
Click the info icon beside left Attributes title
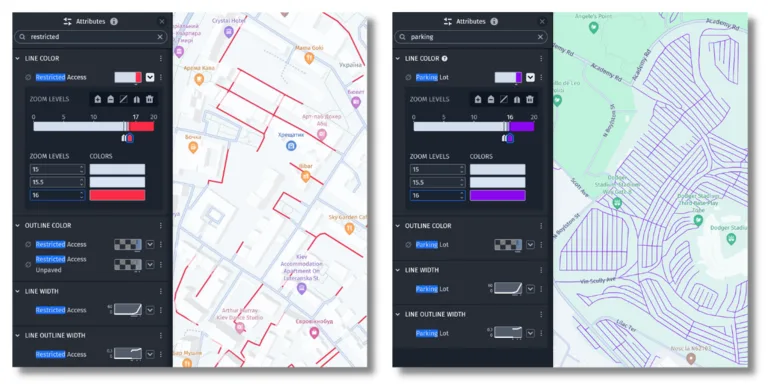114,22
